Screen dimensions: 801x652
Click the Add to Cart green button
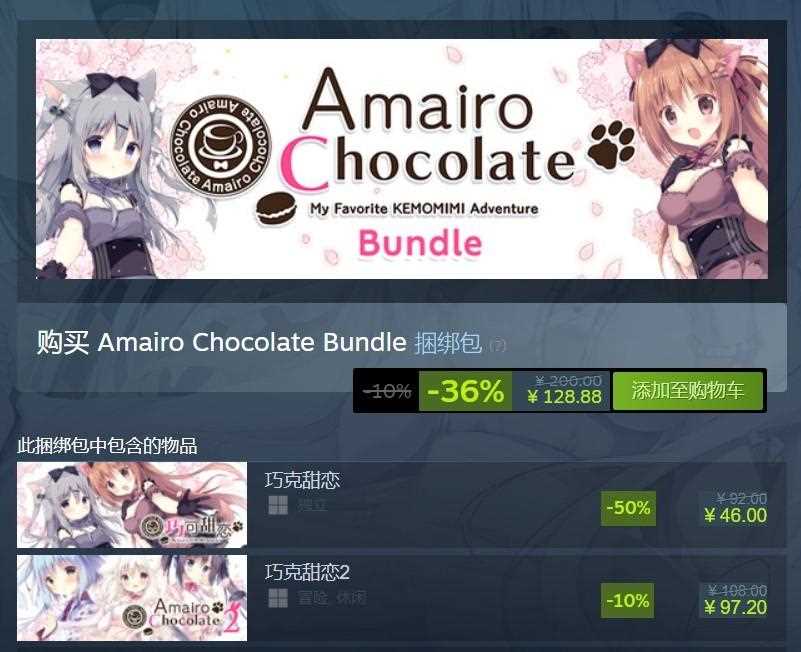point(688,391)
